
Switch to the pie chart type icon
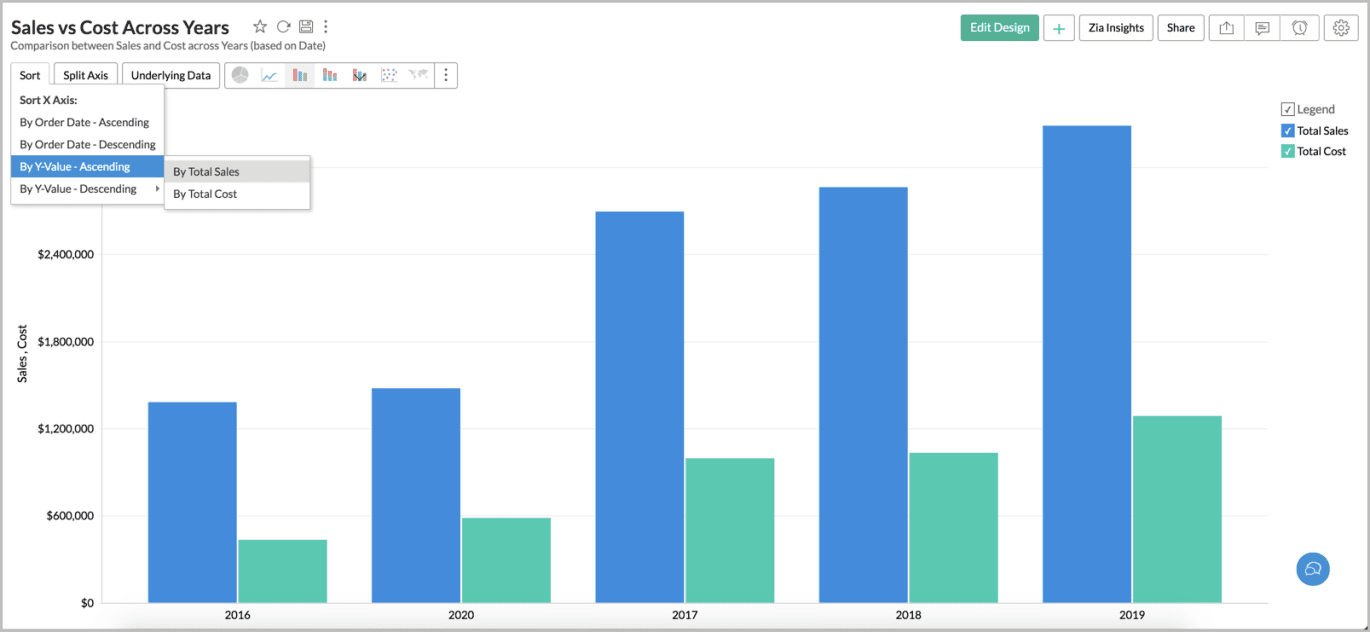(240, 75)
